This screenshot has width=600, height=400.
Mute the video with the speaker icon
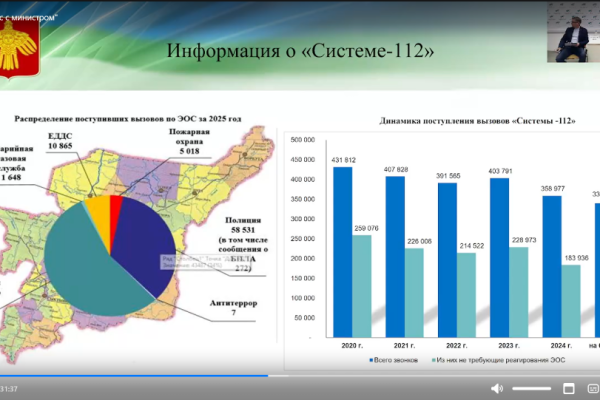(497, 389)
